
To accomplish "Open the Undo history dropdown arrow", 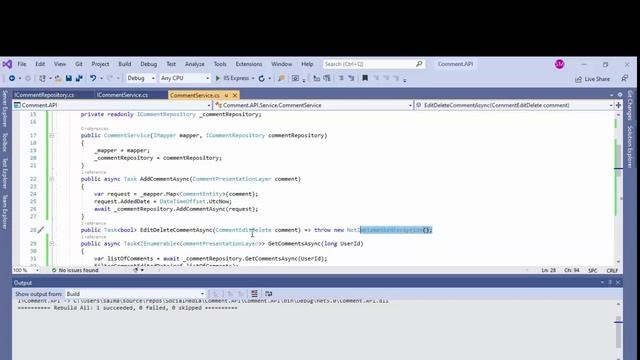I will tap(101, 78).
